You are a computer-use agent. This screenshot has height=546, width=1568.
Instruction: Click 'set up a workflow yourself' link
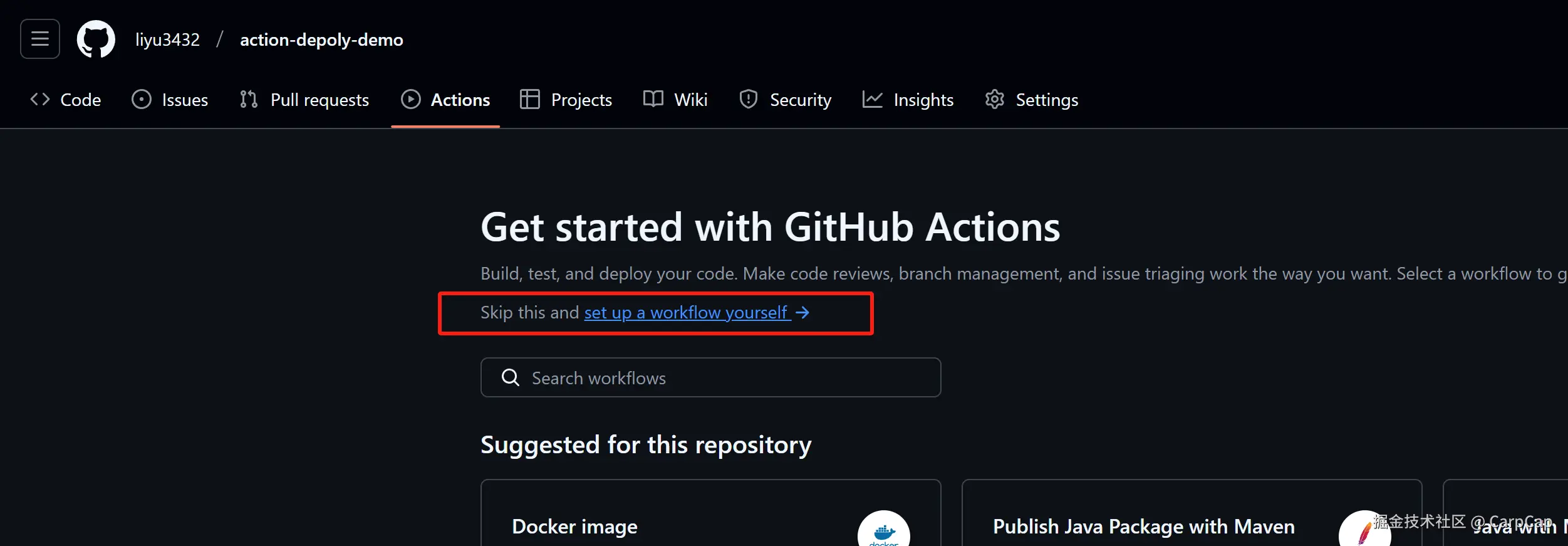[685, 312]
